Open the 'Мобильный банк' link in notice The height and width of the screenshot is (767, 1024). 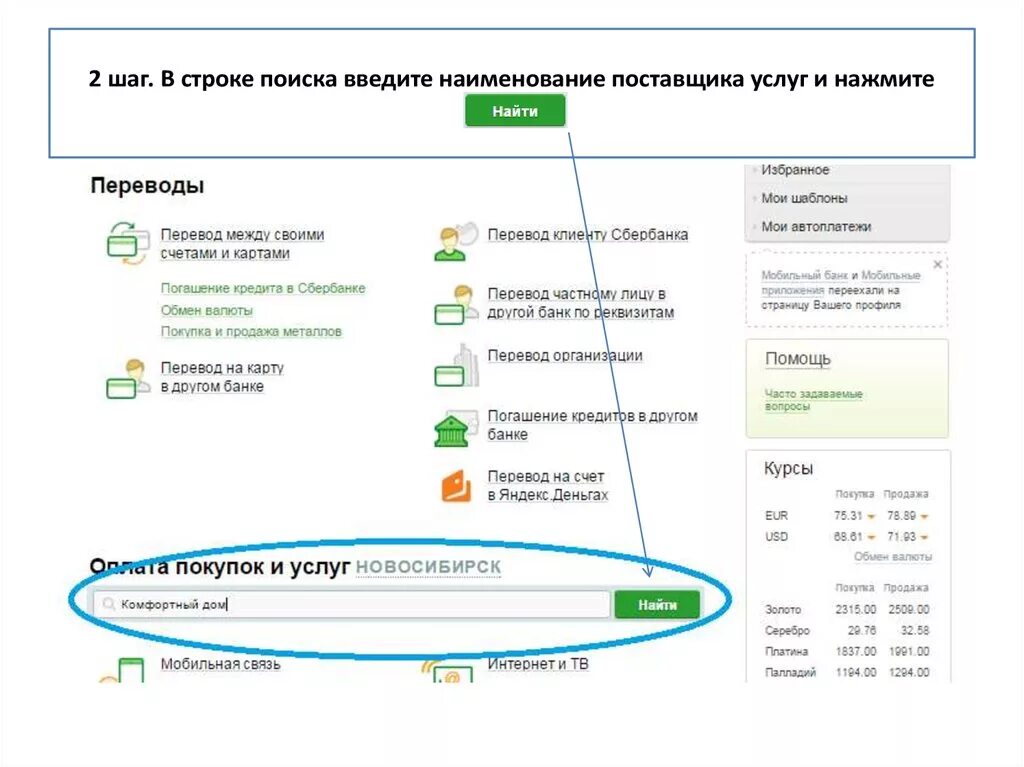click(x=805, y=276)
